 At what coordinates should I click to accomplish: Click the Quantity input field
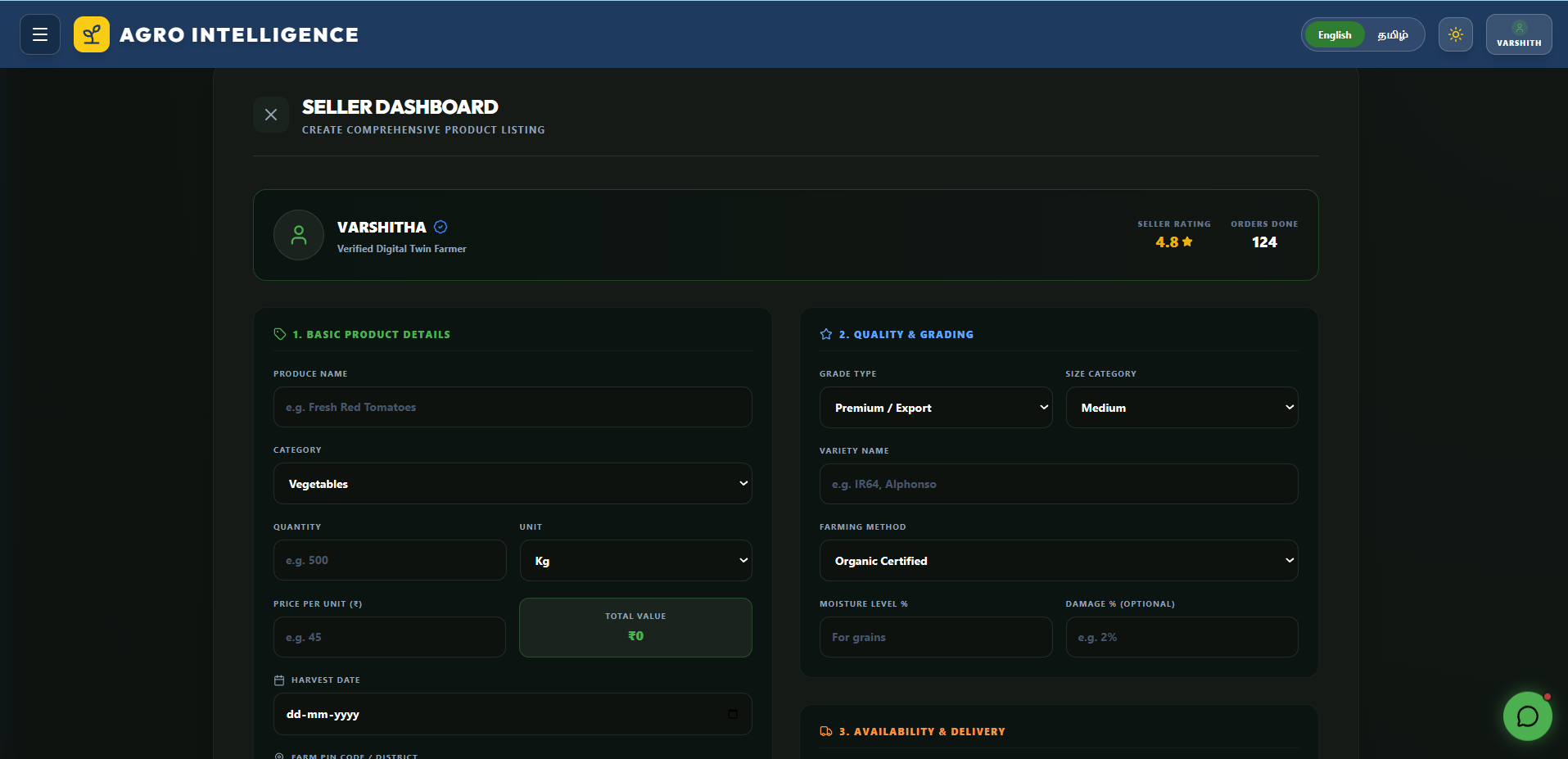pos(390,560)
